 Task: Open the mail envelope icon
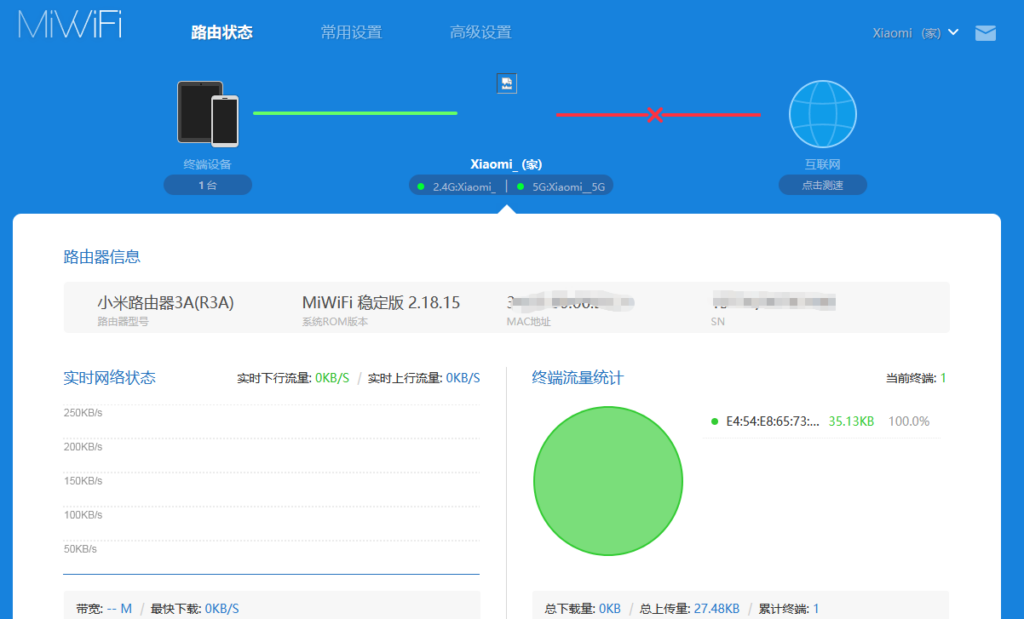[x=985, y=33]
